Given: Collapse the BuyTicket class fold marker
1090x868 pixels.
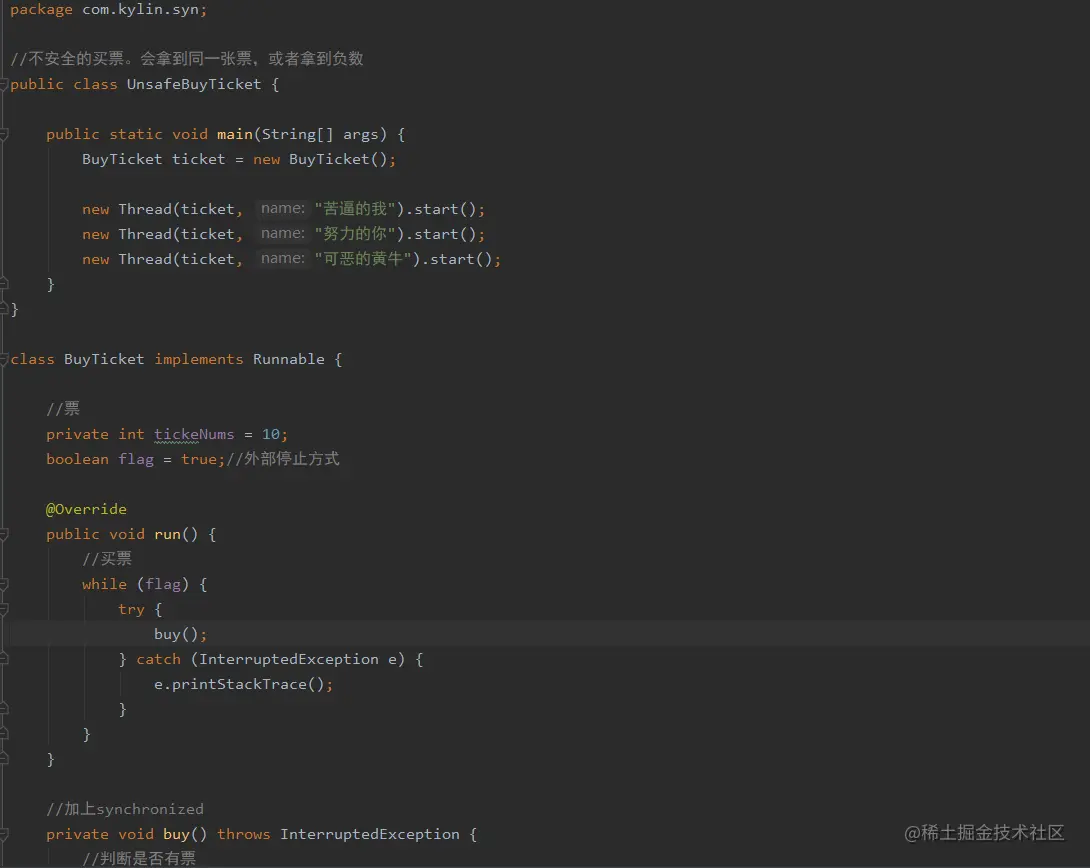Looking at the screenshot, I should 3,360.
